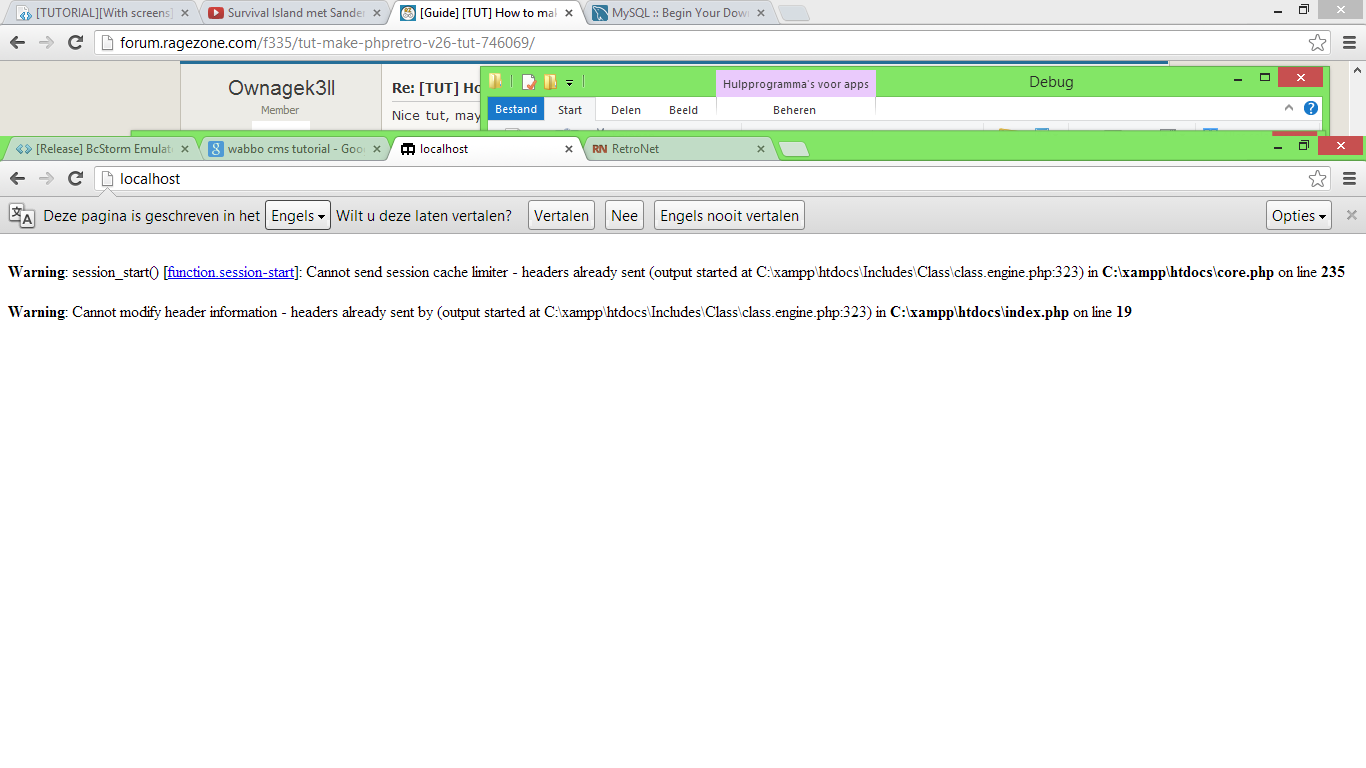Image resolution: width=1366 pixels, height=768 pixels.
Task: Click the localhost address bar
Action: coord(700,178)
